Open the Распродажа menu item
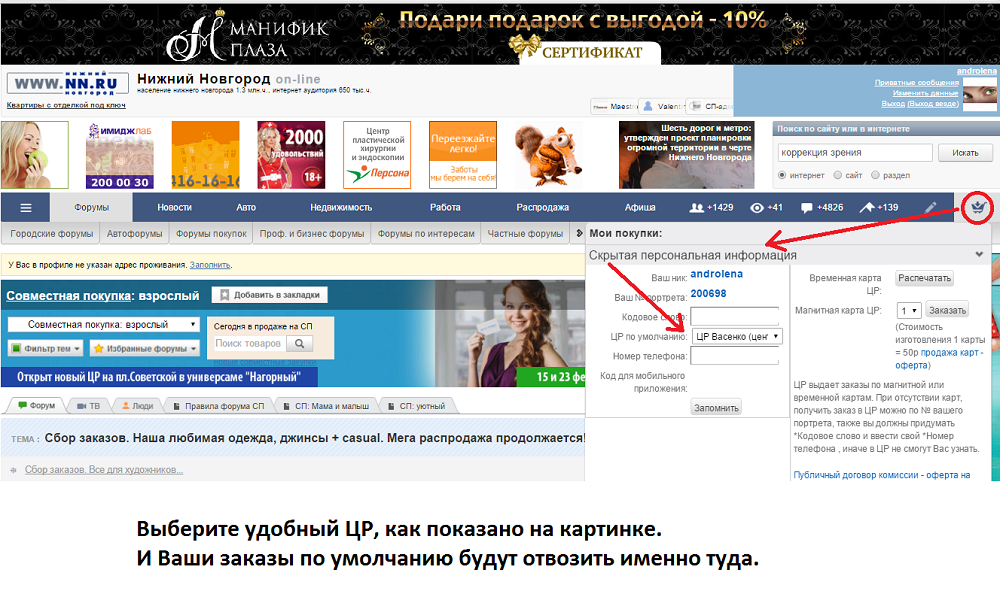Image resolution: width=1000 pixels, height=591 pixels. click(x=542, y=207)
